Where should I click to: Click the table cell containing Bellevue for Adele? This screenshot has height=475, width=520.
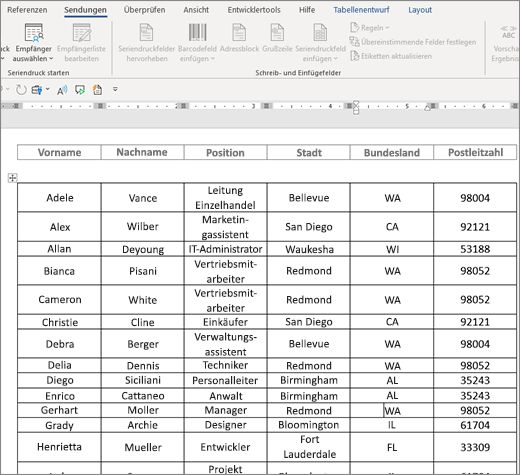[x=309, y=197]
